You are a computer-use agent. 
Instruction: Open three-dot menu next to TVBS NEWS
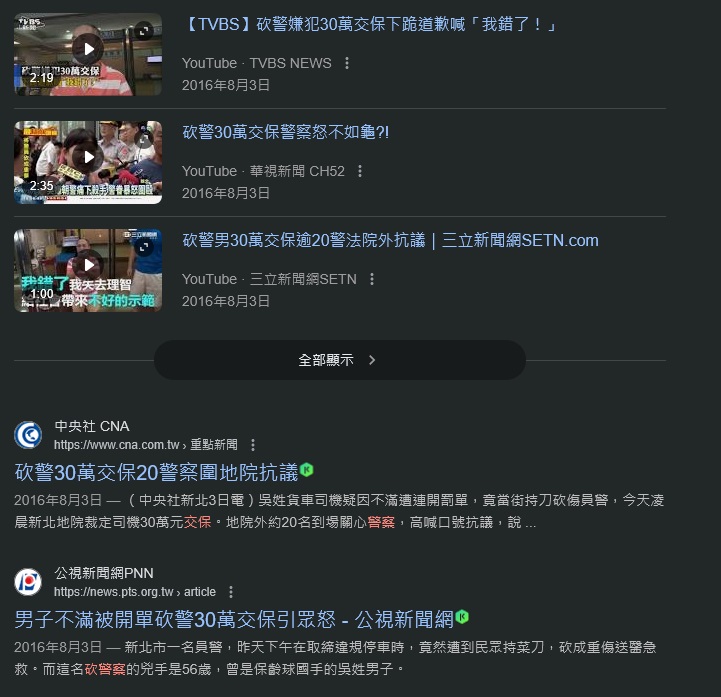point(347,63)
